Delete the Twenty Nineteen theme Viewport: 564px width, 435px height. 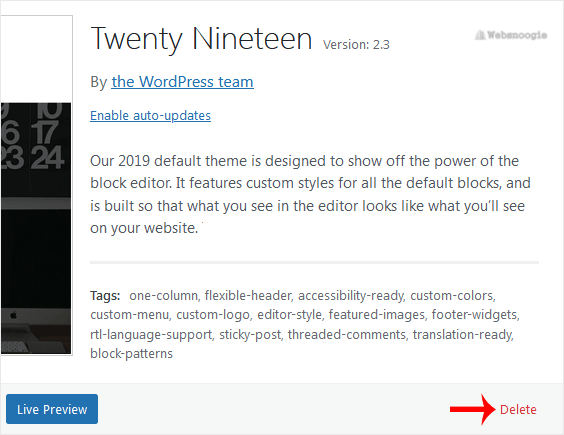pyautogui.click(x=518, y=409)
